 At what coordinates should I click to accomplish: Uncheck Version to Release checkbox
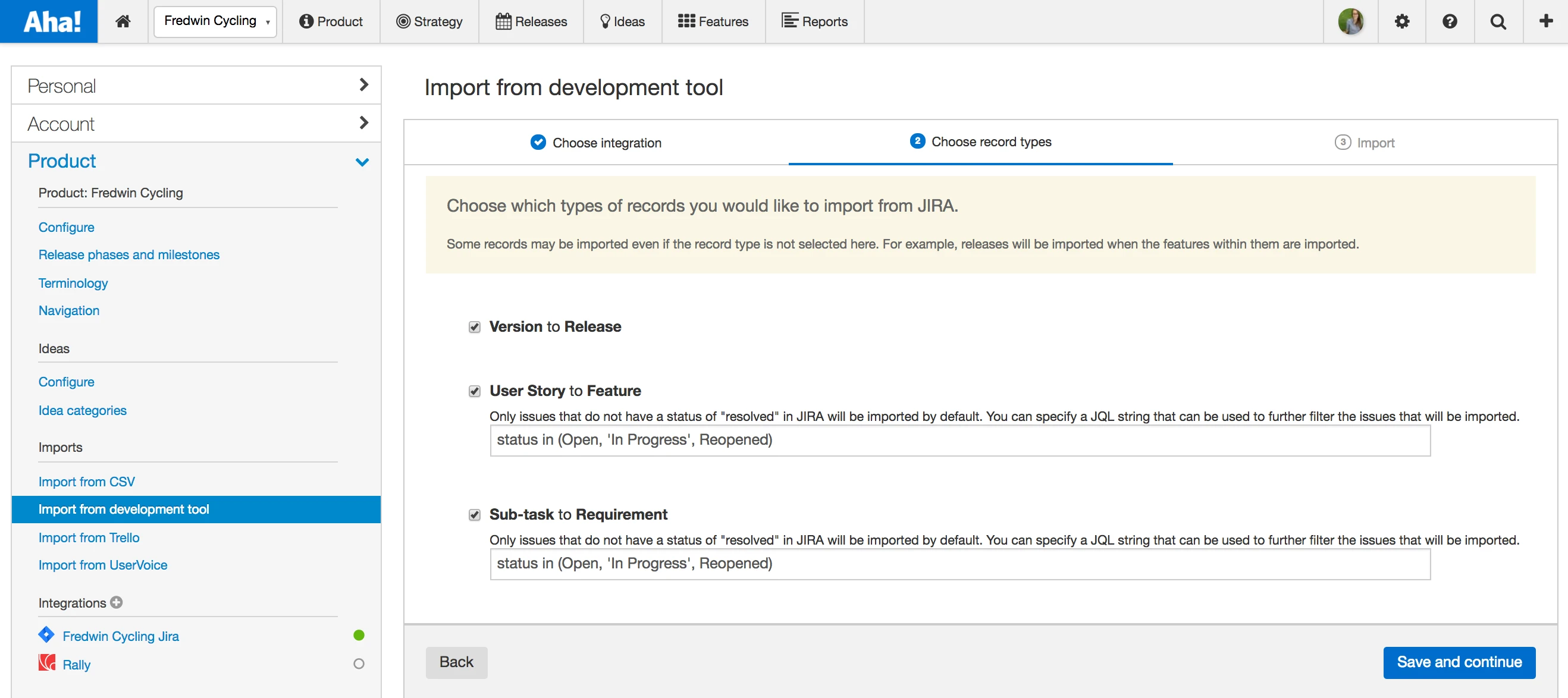[x=475, y=328]
